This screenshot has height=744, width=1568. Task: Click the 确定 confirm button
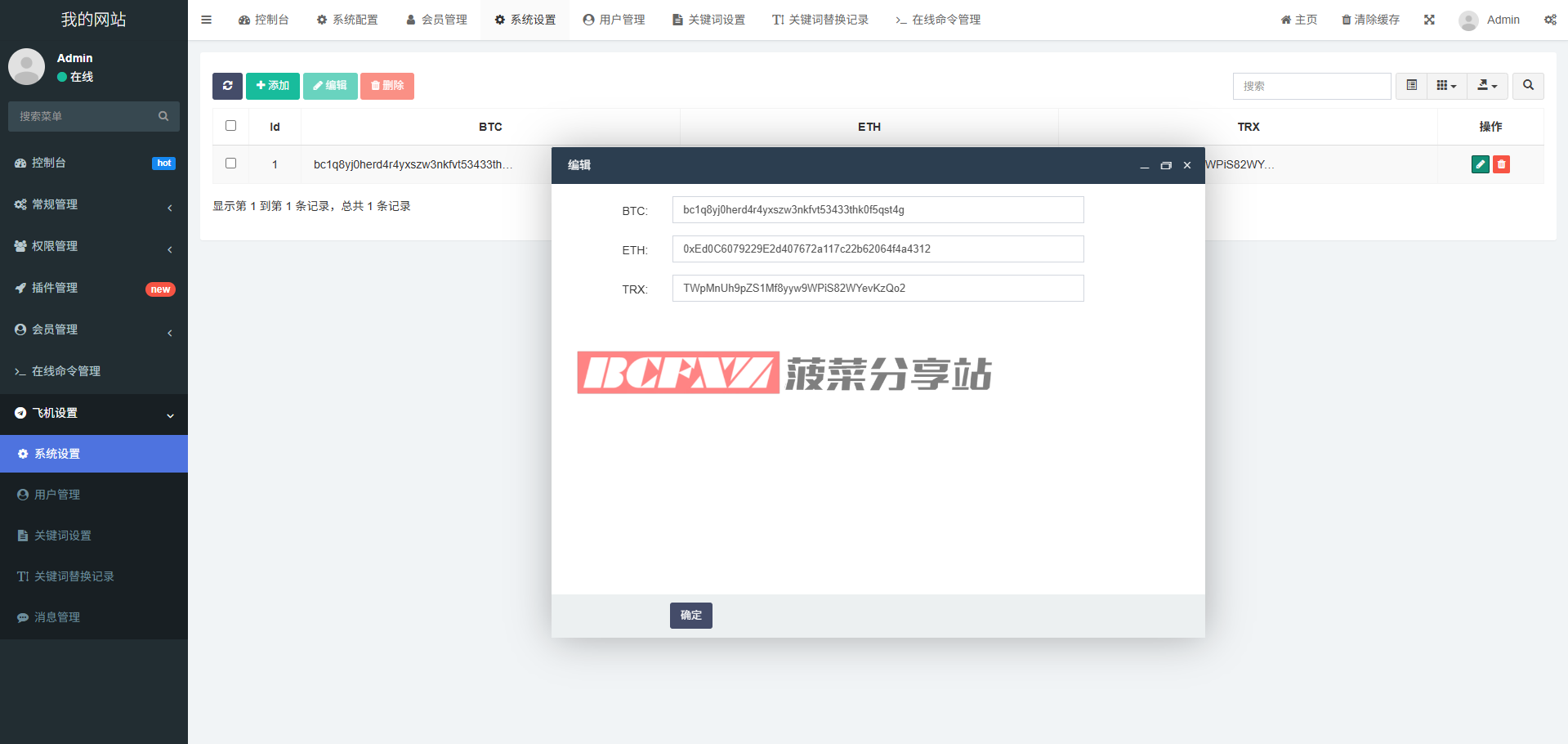(x=690, y=616)
